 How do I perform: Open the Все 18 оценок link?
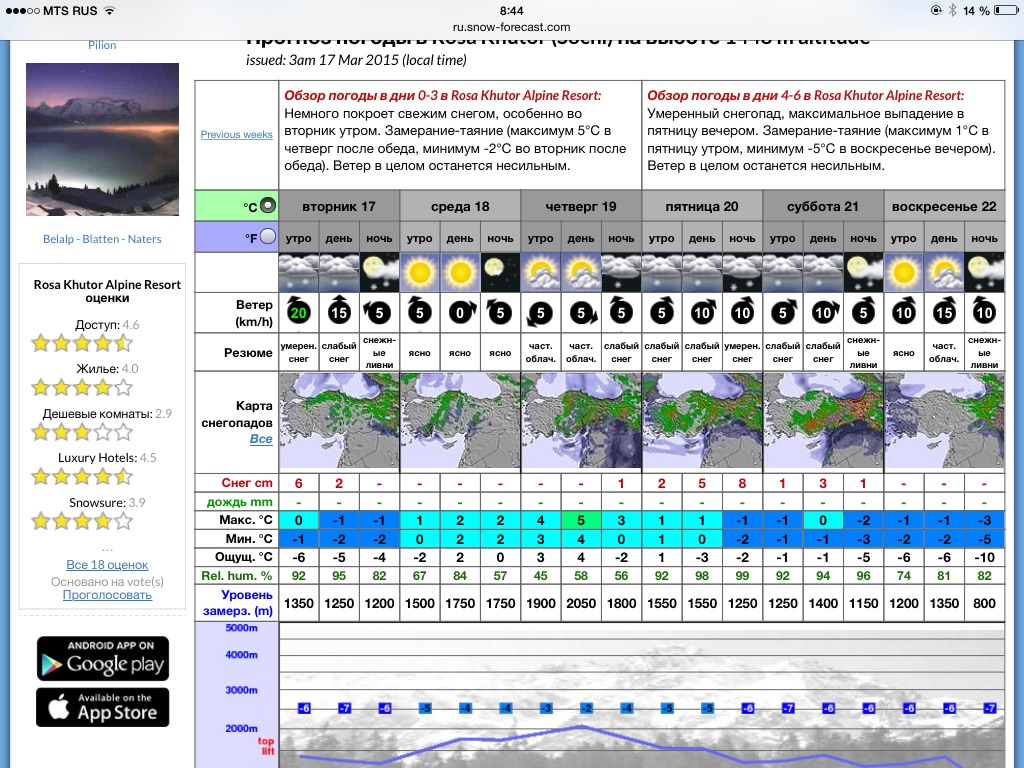(x=107, y=565)
